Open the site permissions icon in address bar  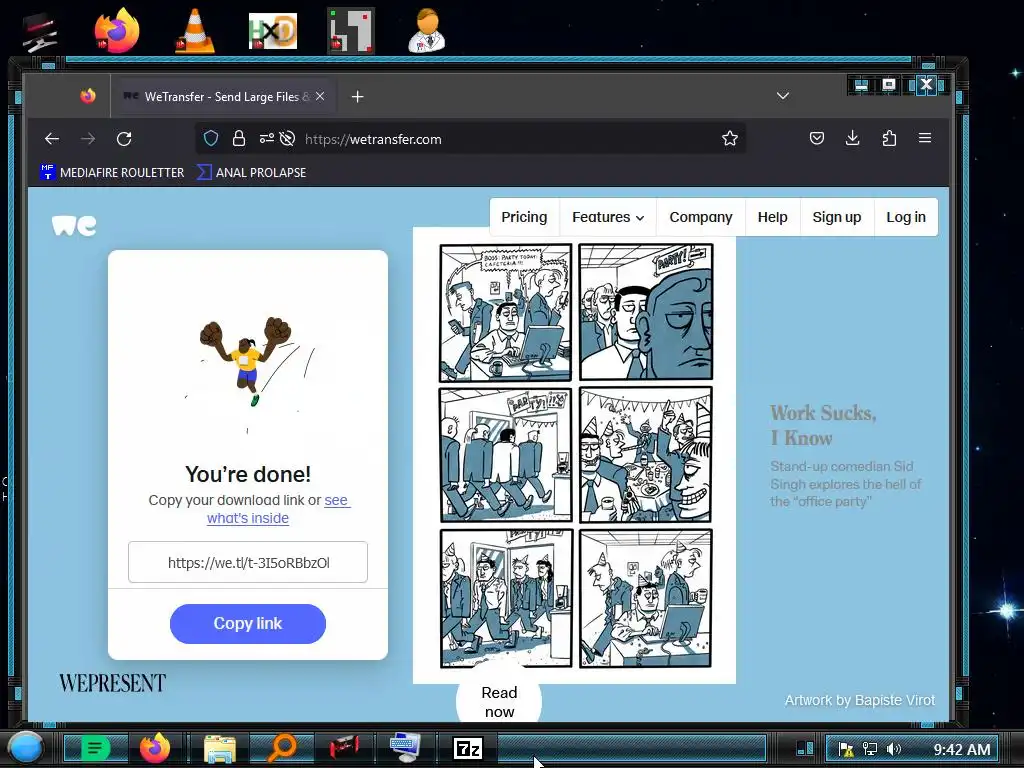(x=266, y=138)
